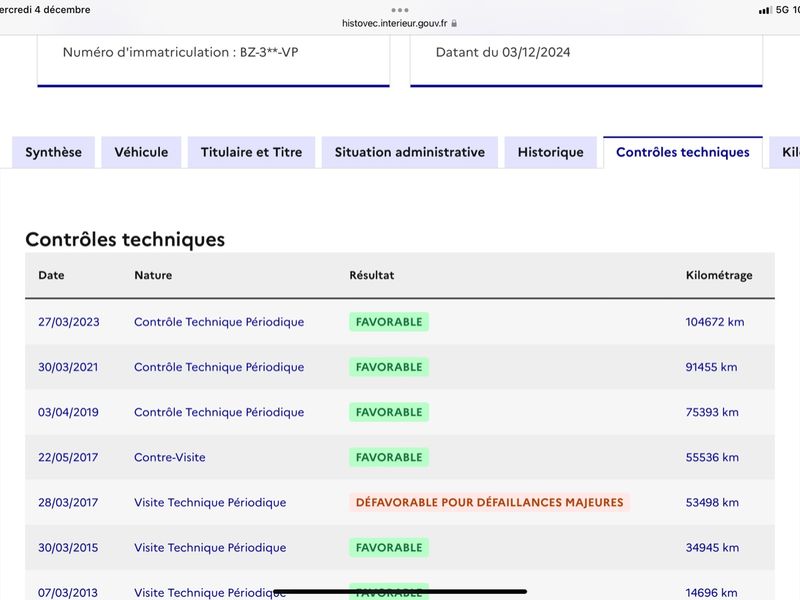Click the 104672 km value
This screenshot has width=800, height=600.
[x=714, y=322]
